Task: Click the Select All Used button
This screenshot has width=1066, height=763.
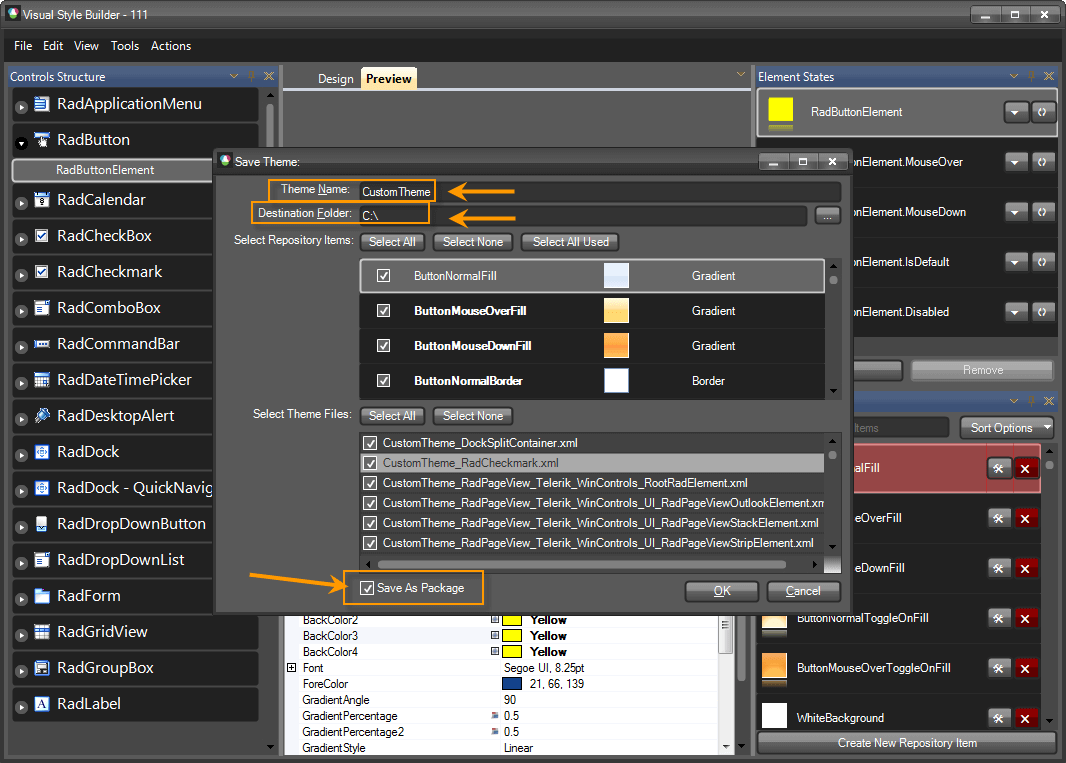Action: (x=569, y=241)
